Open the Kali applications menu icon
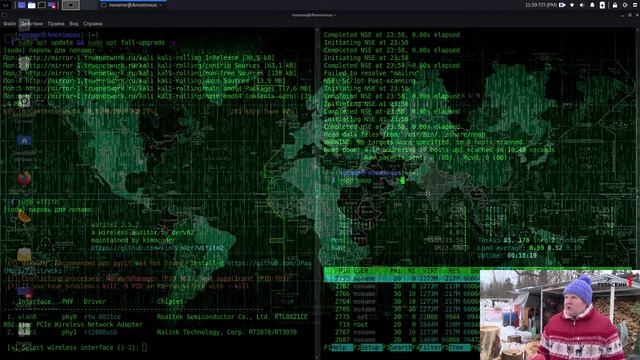The width and height of the screenshot is (640, 360). click(6, 5)
